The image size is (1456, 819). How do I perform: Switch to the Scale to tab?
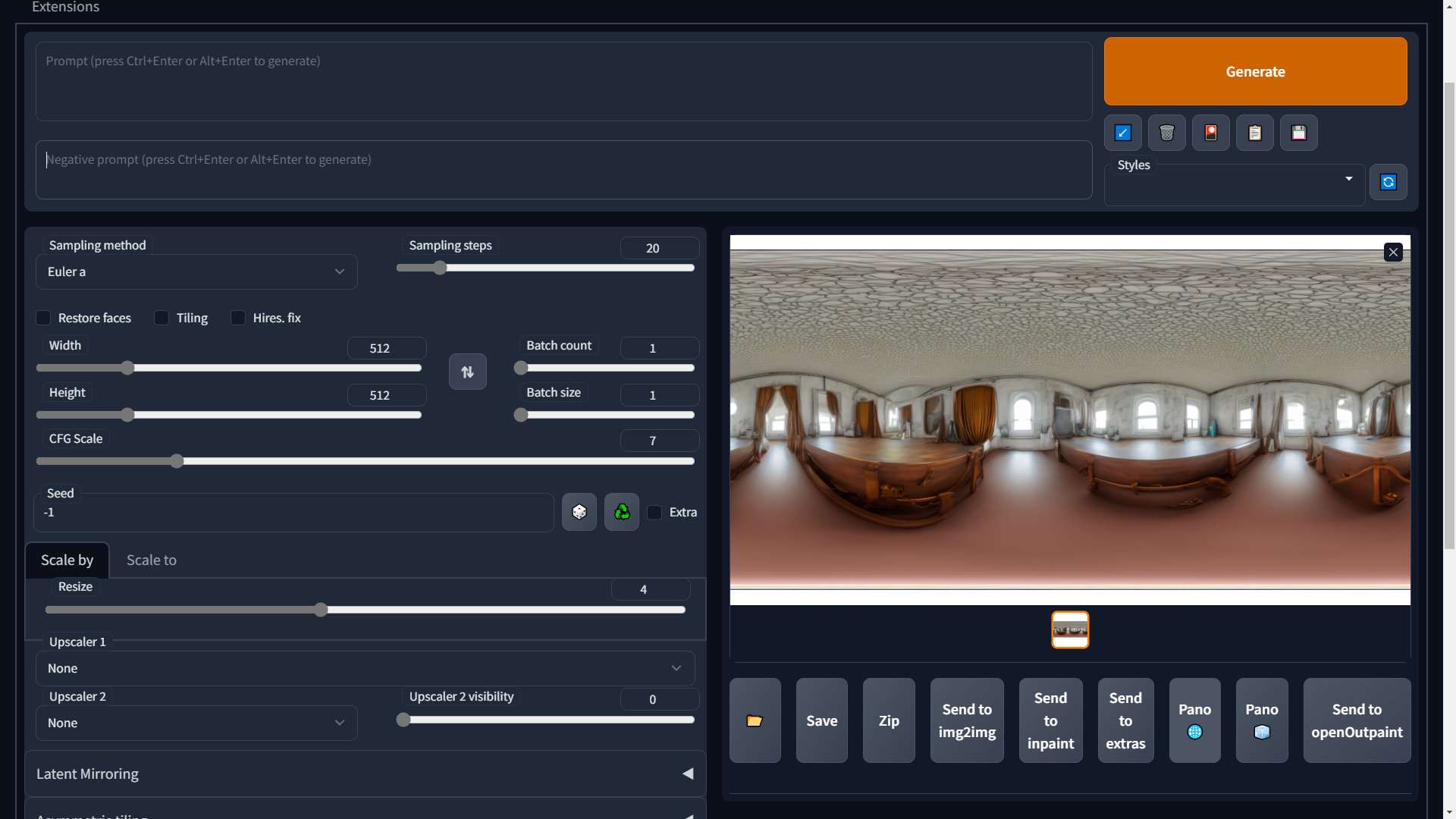[x=151, y=560]
